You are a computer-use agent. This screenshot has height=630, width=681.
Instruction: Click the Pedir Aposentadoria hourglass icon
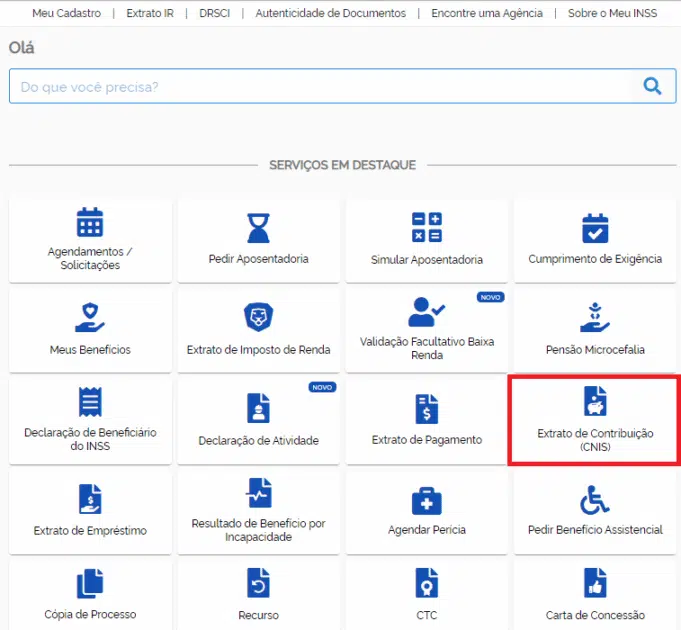[258, 228]
